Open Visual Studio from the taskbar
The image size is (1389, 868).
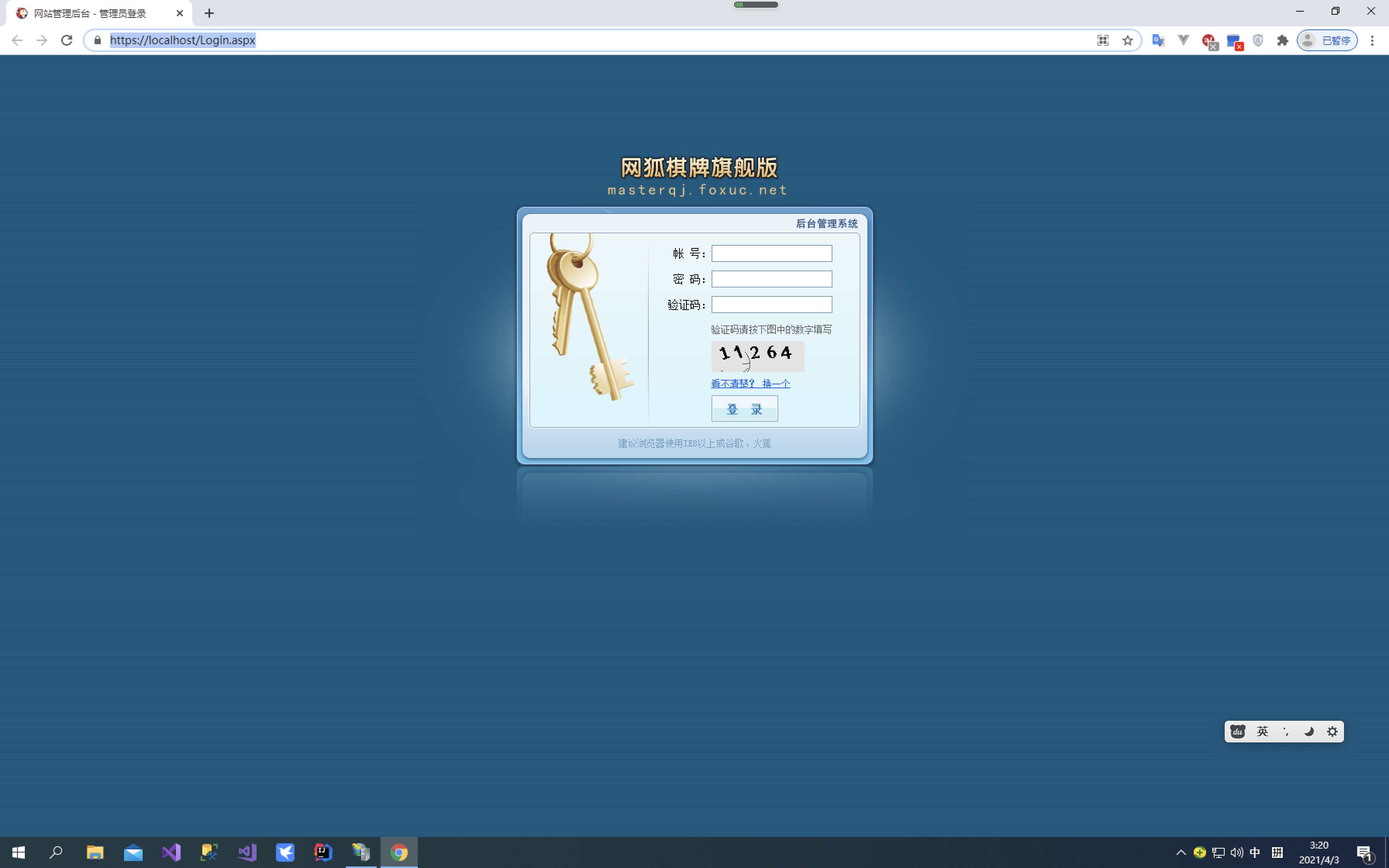[x=171, y=852]
